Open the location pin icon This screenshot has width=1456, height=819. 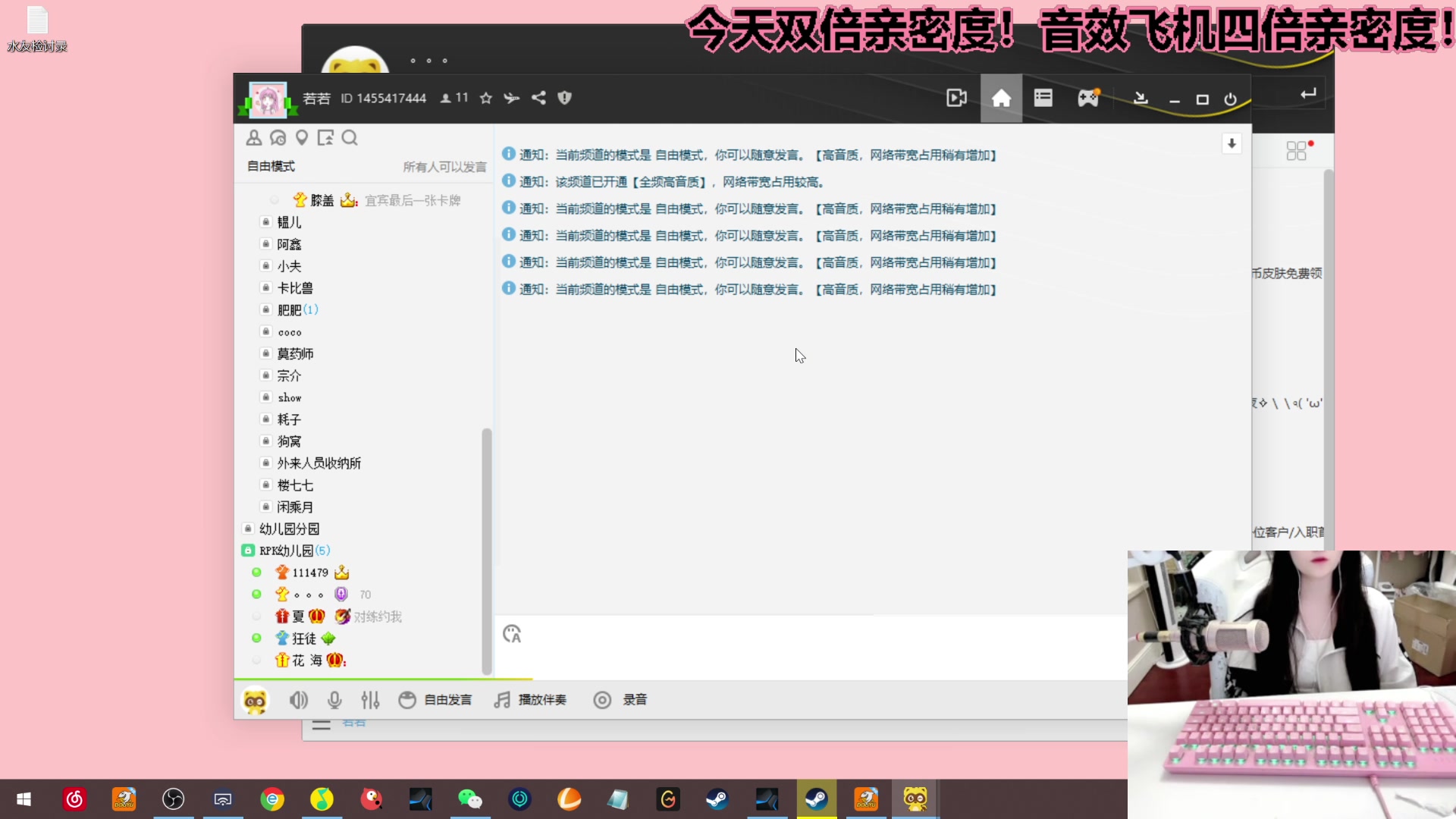click(x=302, y=137)
